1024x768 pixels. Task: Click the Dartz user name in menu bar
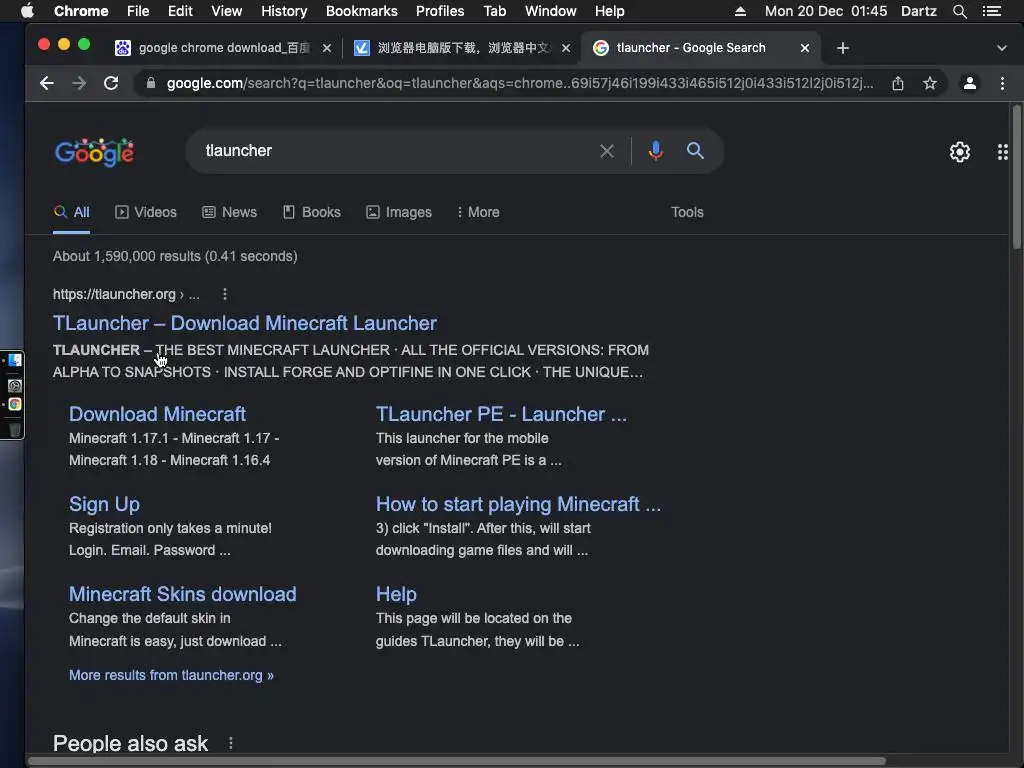click(919, 11)
